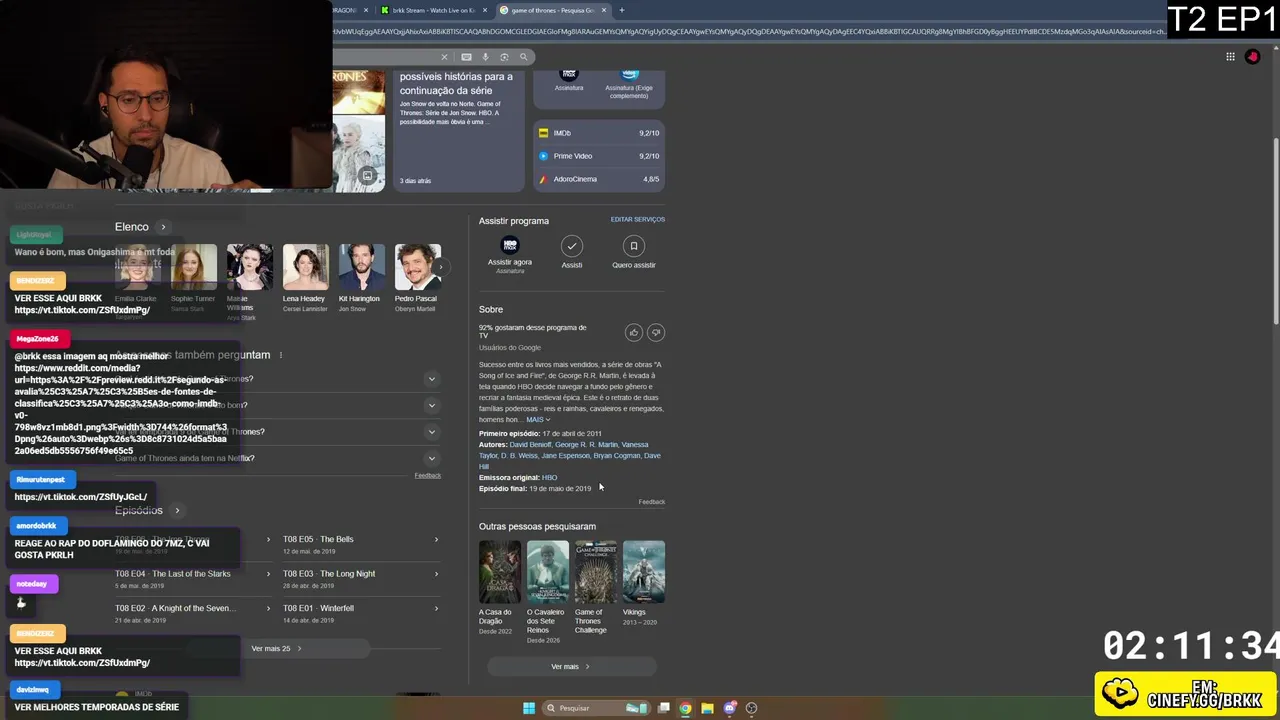Open the on-screen keyboard input tool

pos(466,57)
